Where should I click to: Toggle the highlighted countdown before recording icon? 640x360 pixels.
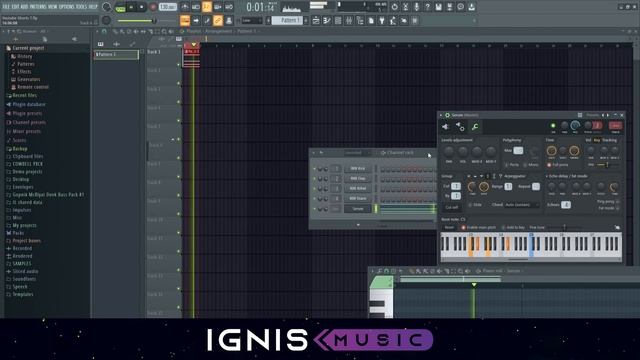207,7
